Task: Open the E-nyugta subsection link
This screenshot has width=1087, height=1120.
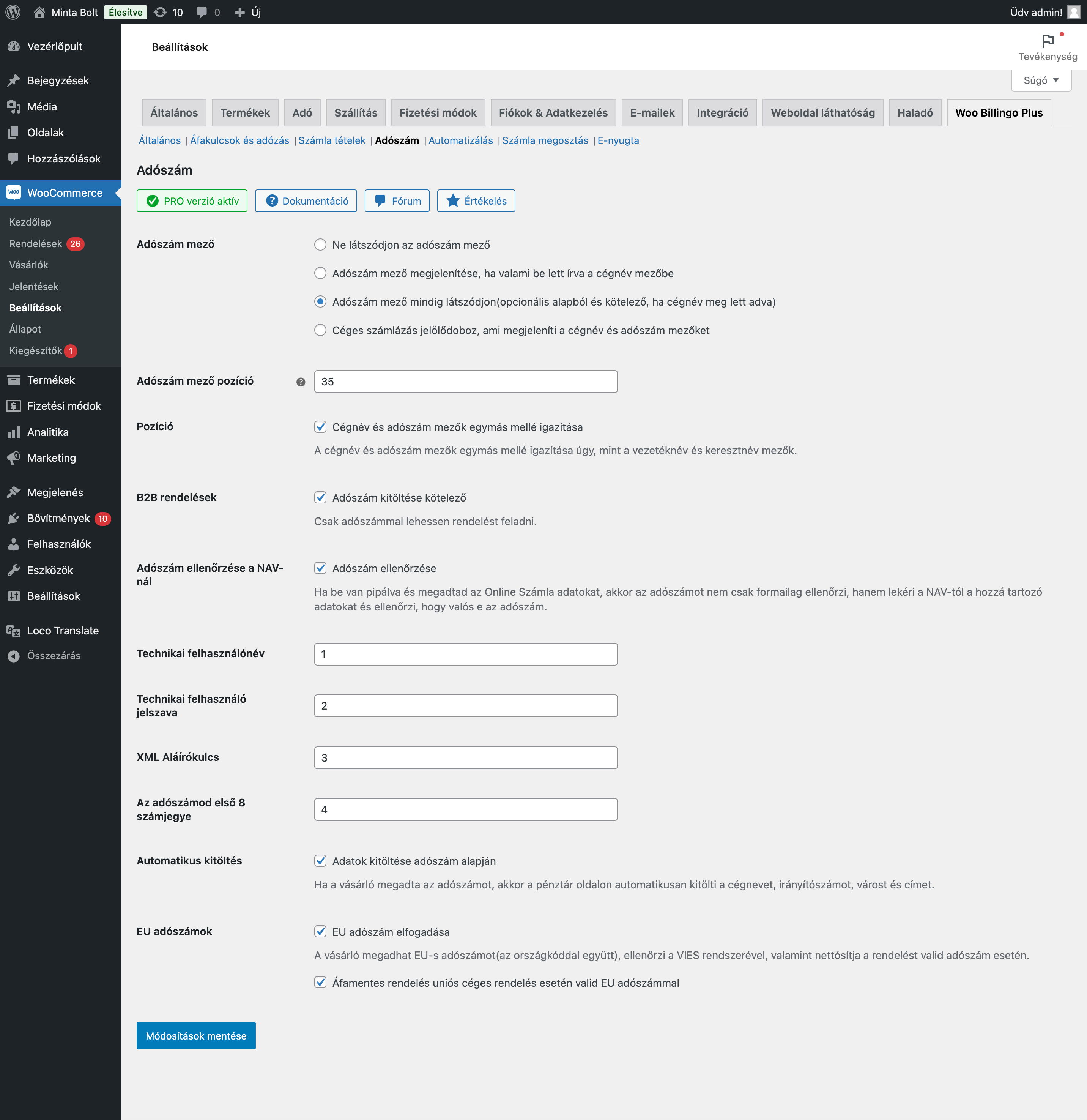Action: coord(618,140)
